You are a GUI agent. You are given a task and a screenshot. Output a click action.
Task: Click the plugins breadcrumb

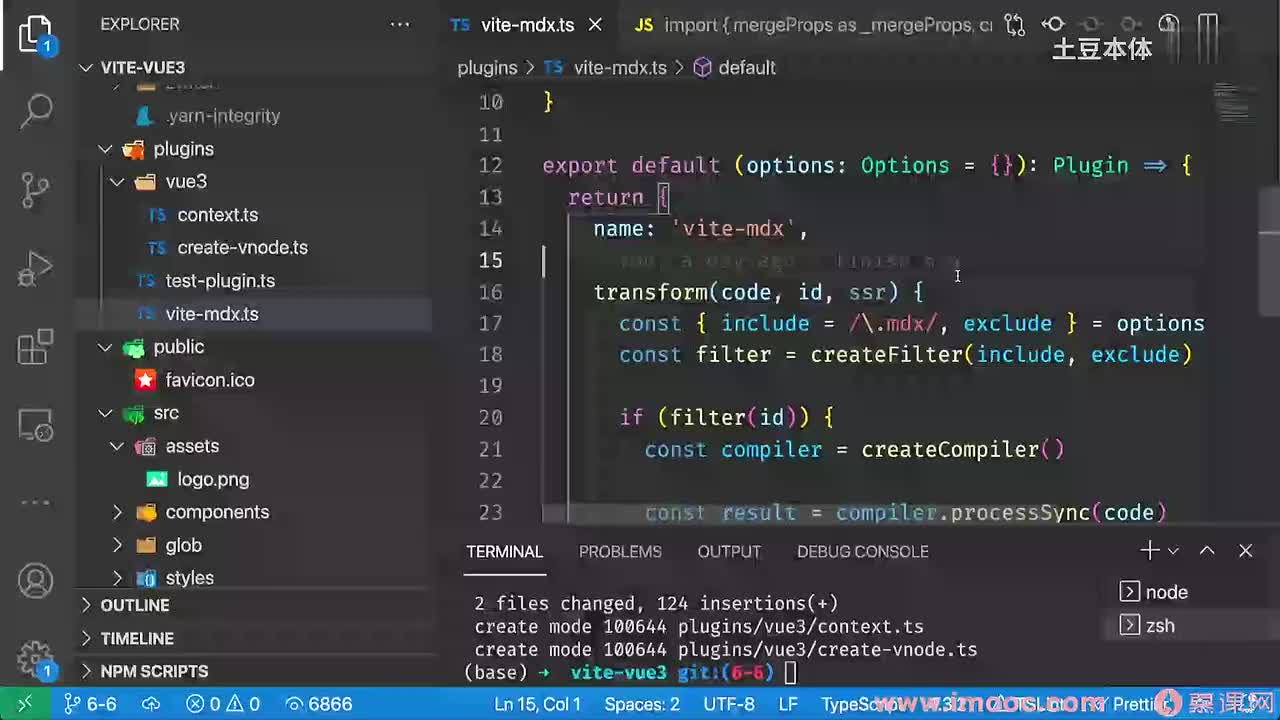click(x=487, y=68)
